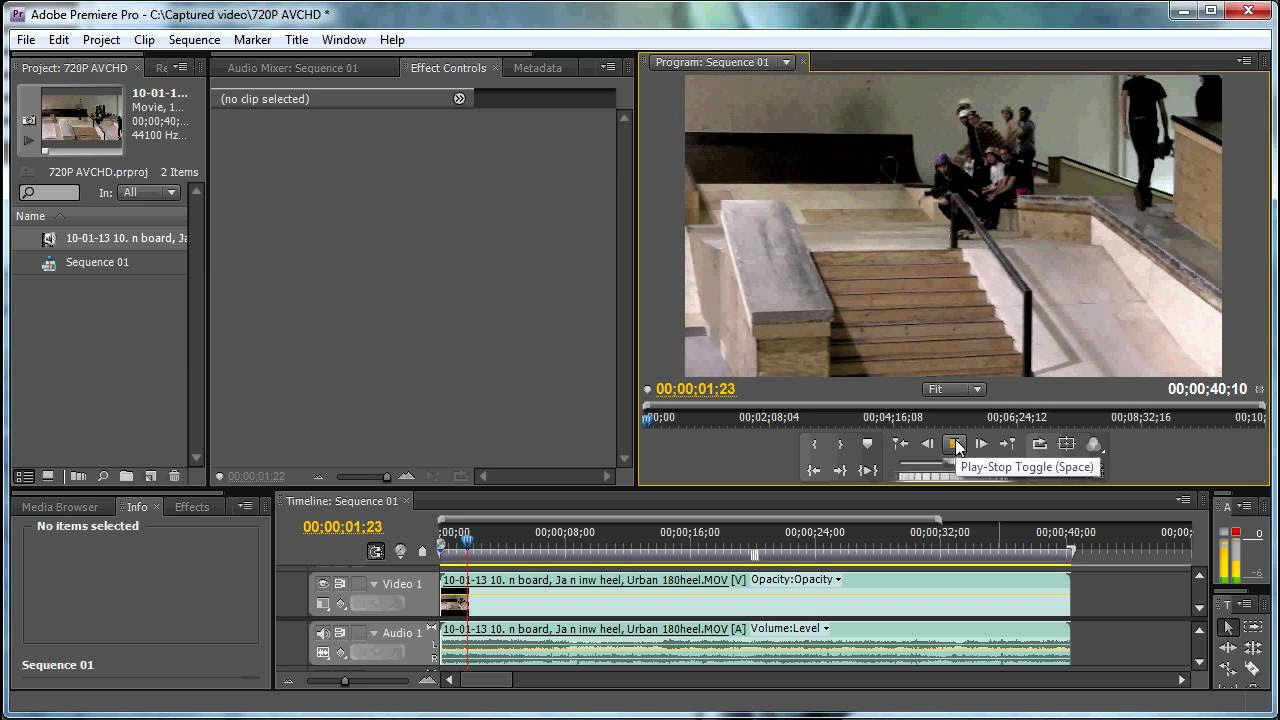Step Back one frame in Program monitor
1280x720 pixels.
coord(928,444)
